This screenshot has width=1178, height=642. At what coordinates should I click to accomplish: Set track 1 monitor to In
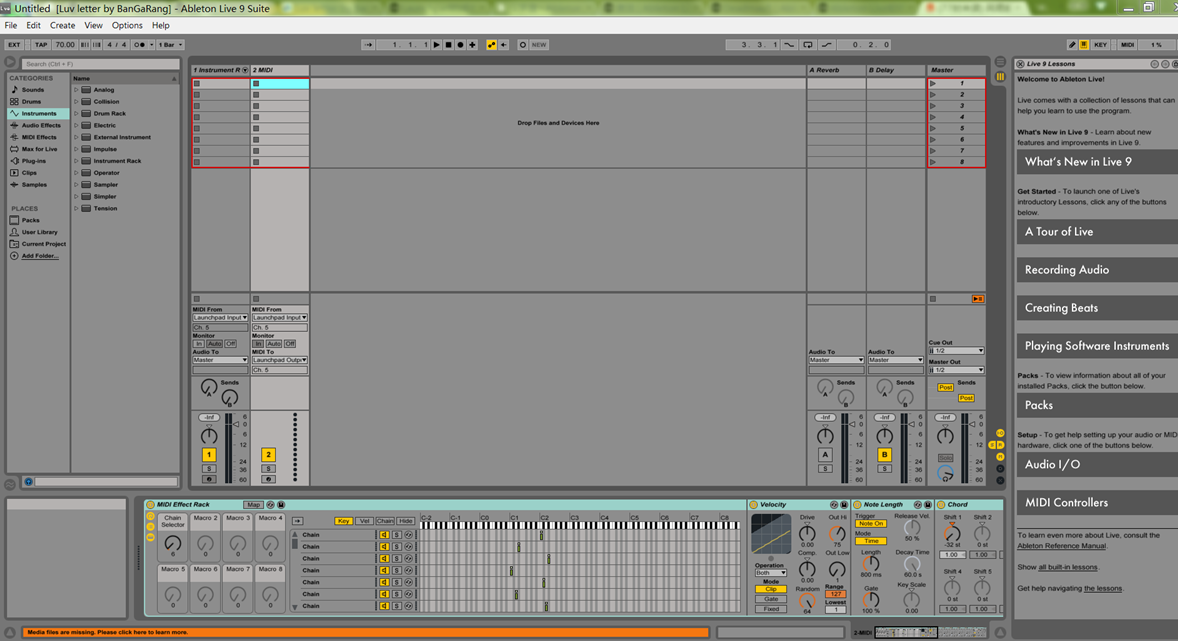pos(199,344)
